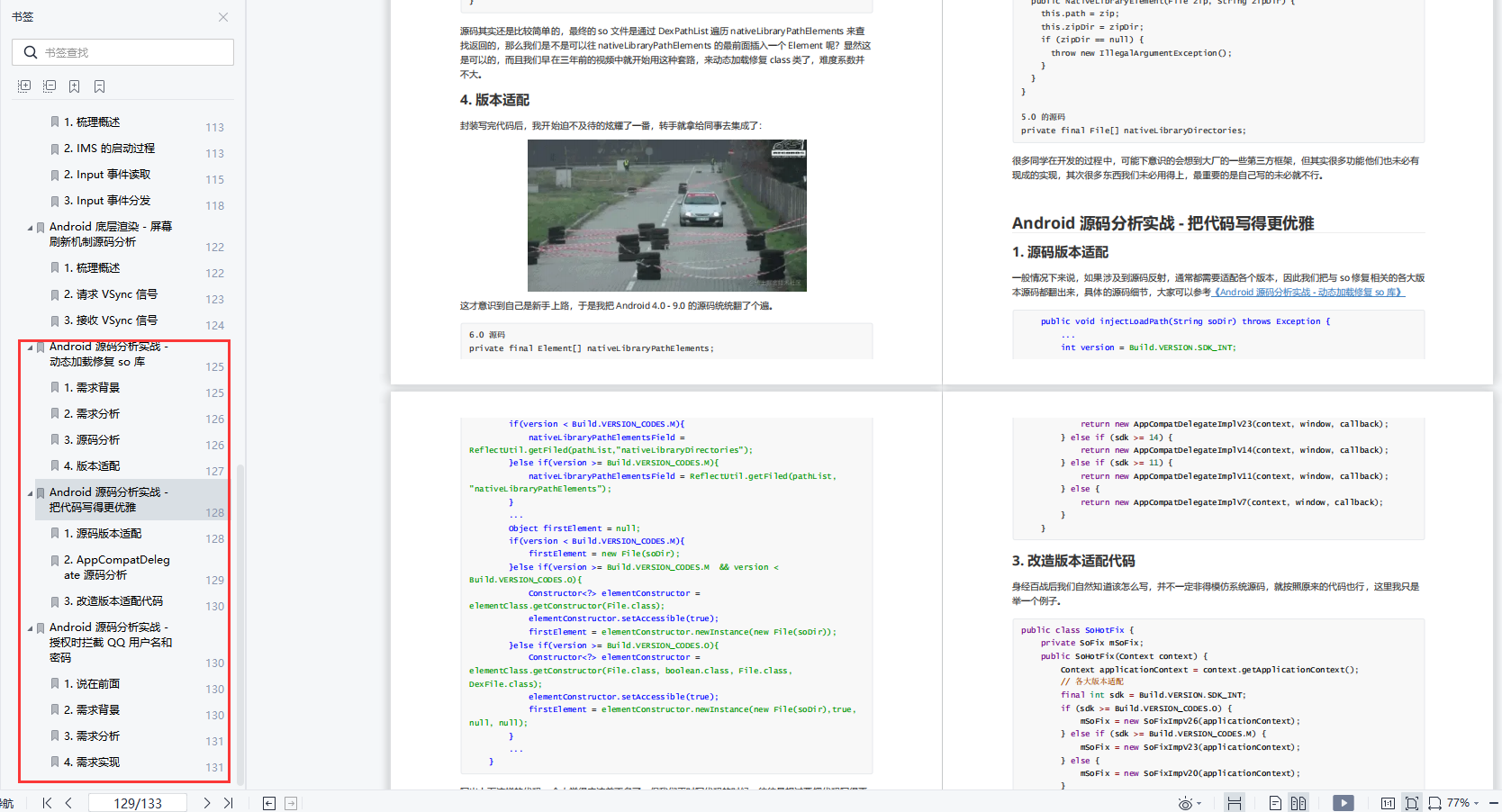Jump to first page with the status bar icon

47,803
